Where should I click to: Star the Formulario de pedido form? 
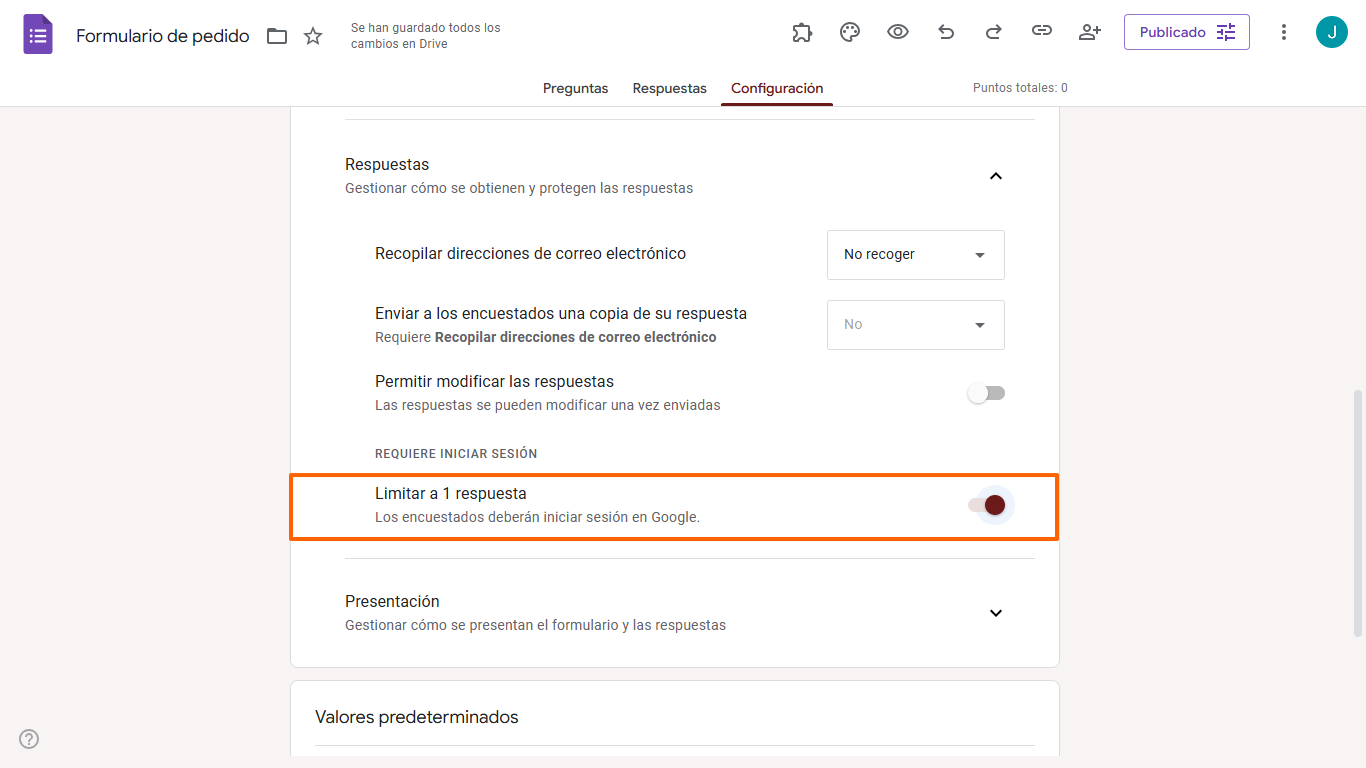(313, 36)
